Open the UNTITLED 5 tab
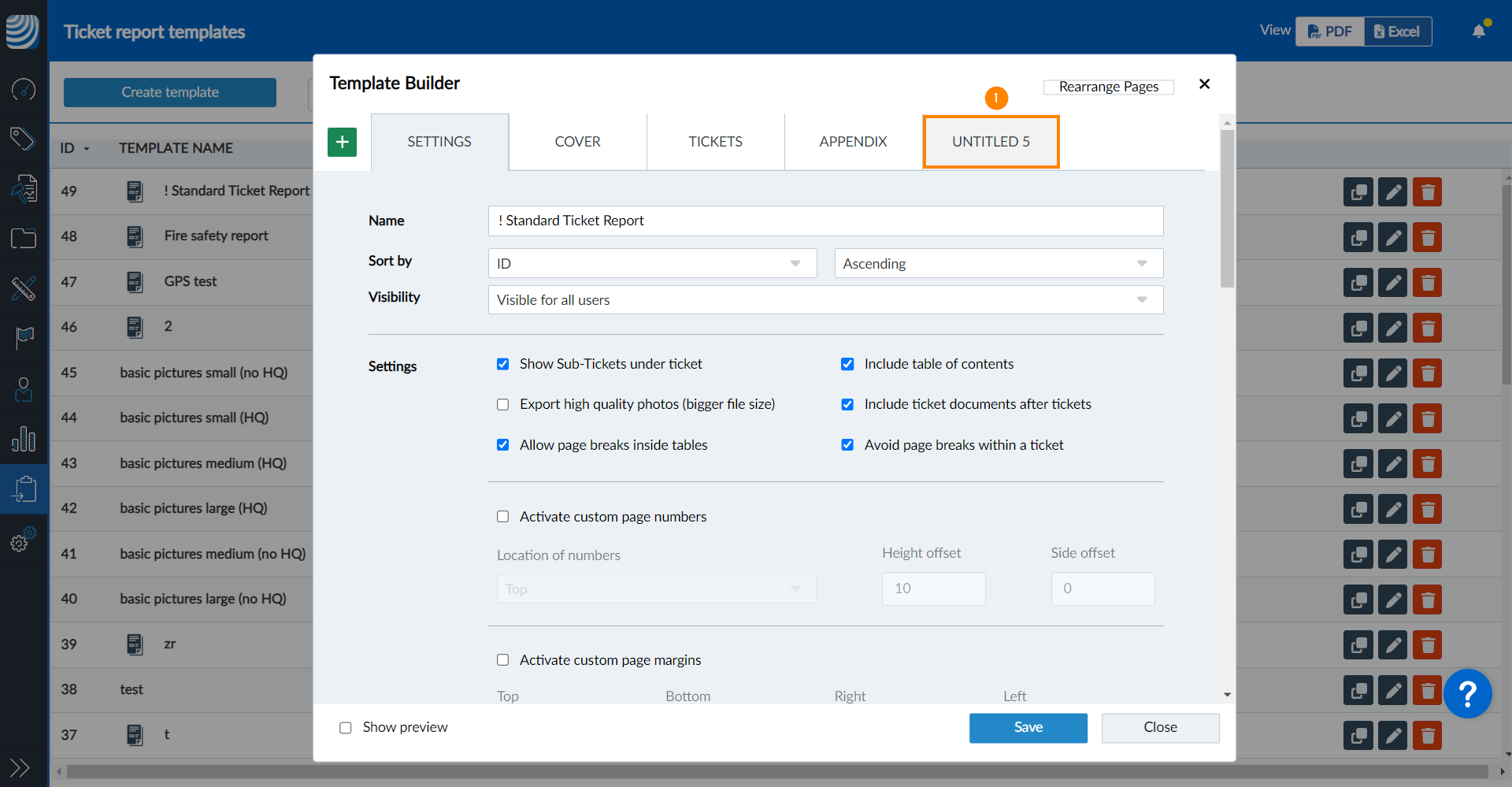Image resolution: width=1512 pixels, height=787 pixels. [x=991, y=142]
